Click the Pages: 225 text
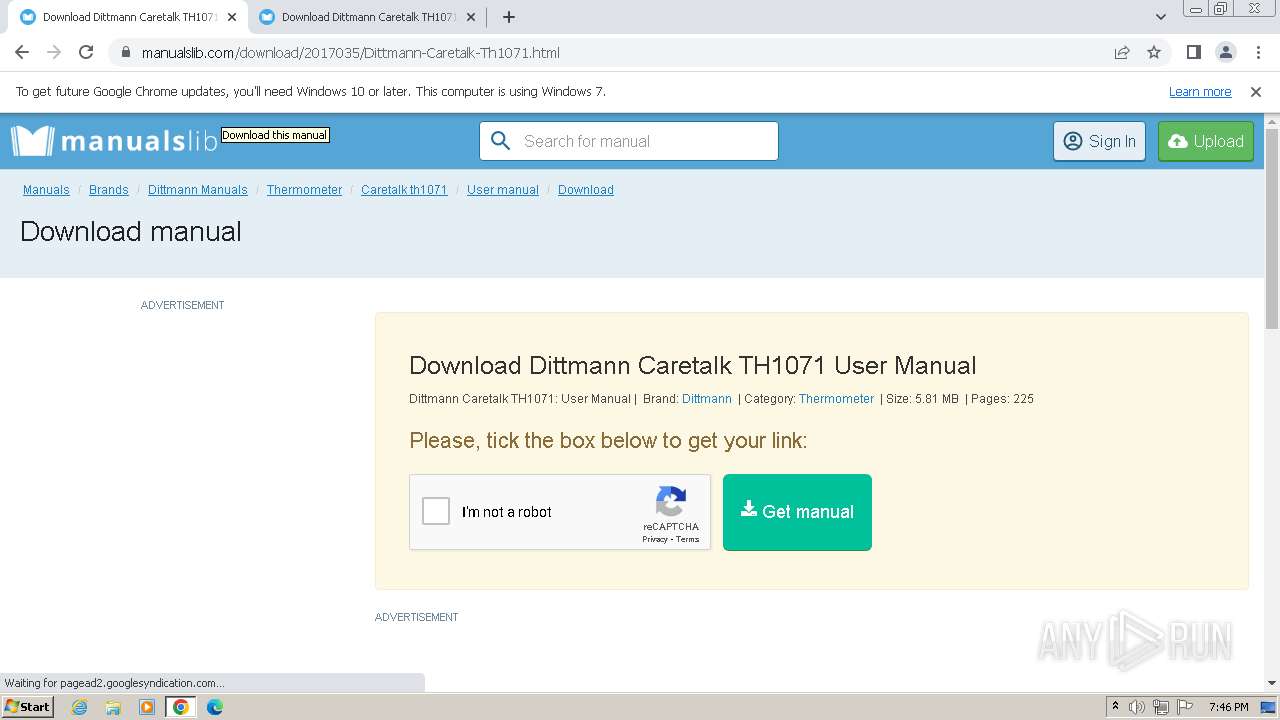This screenshot has width=1280, height=720. coord(1002,398)
